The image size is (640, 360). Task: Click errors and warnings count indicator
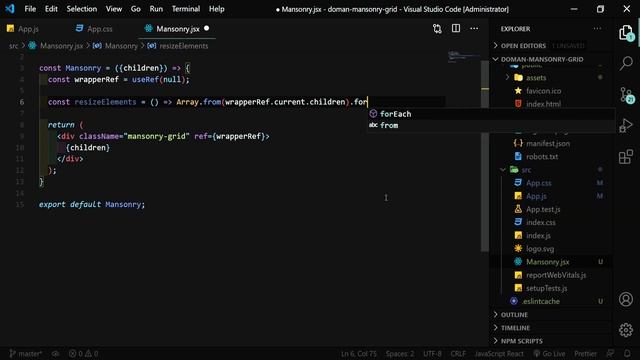click(x=83, y=353)
